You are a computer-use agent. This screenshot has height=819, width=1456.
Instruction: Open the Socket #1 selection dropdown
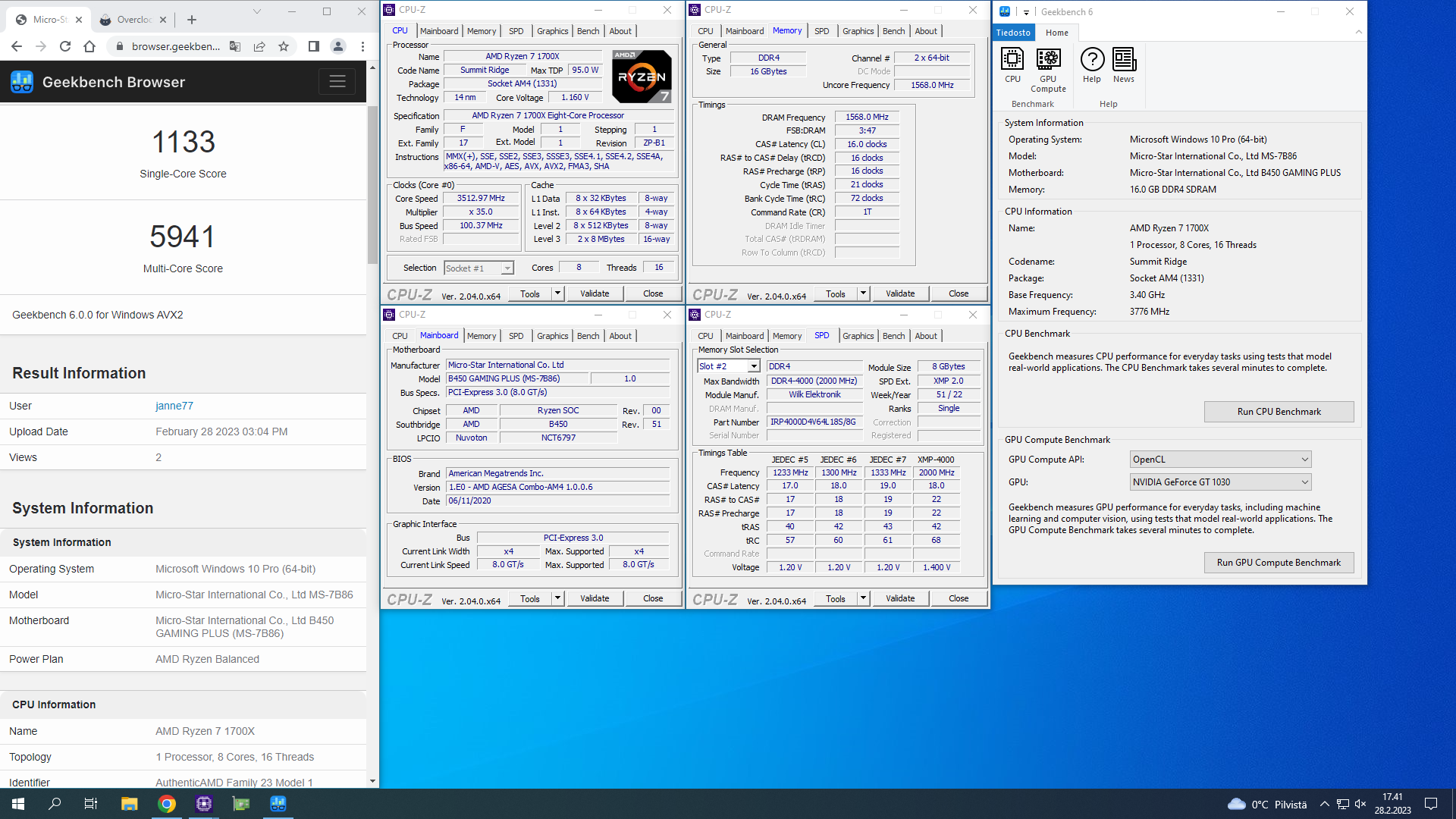pos(479,268)
